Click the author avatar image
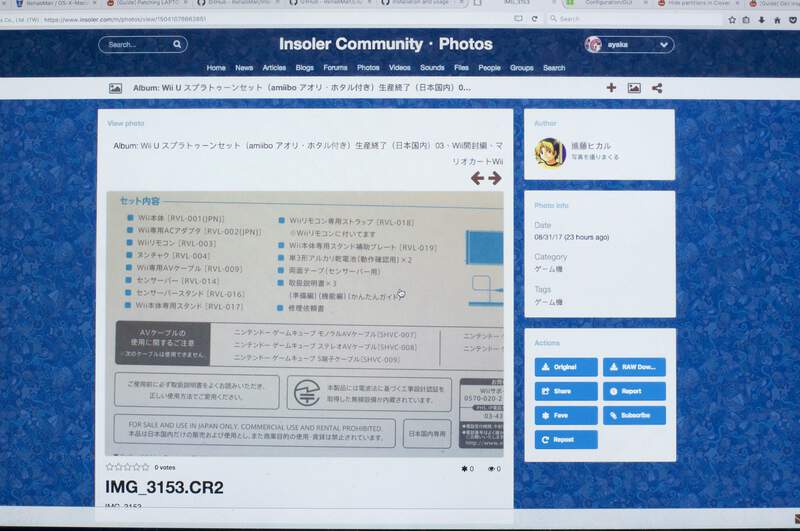This screenshot has width=800, height=531. 550,152
